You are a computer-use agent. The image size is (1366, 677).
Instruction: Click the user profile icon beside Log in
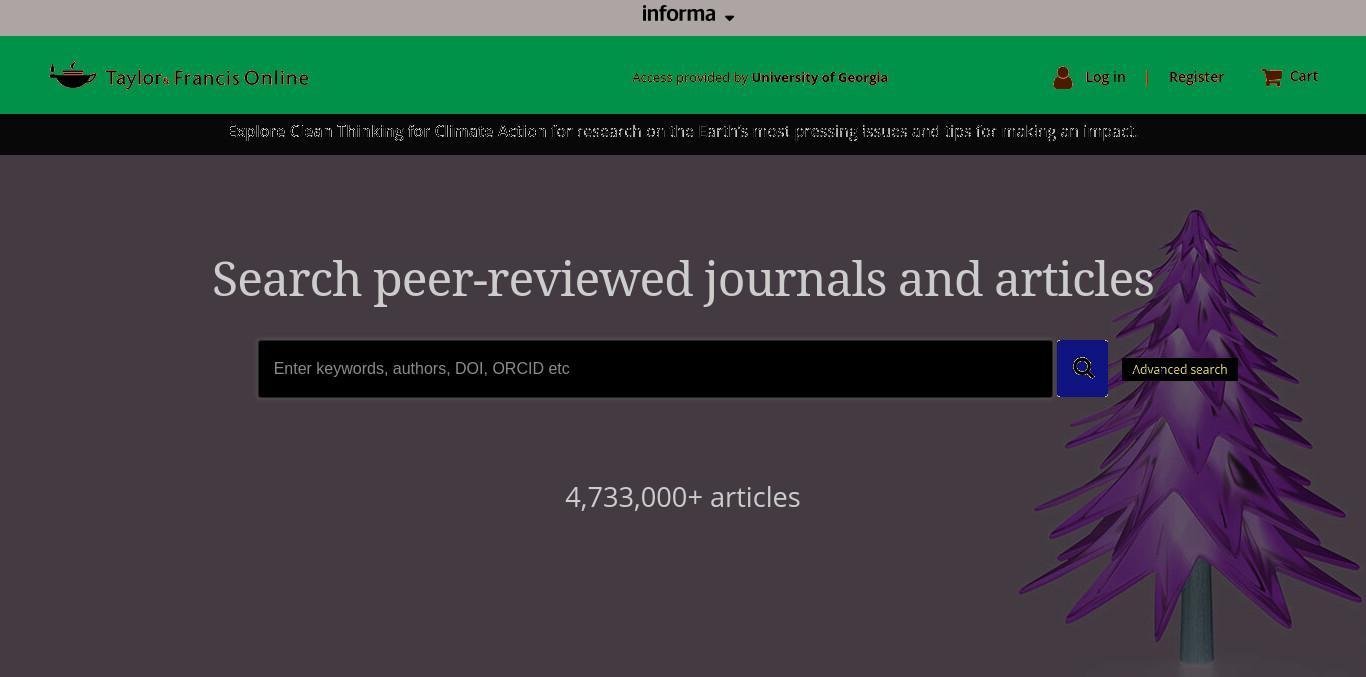[x=1063, y=77]
